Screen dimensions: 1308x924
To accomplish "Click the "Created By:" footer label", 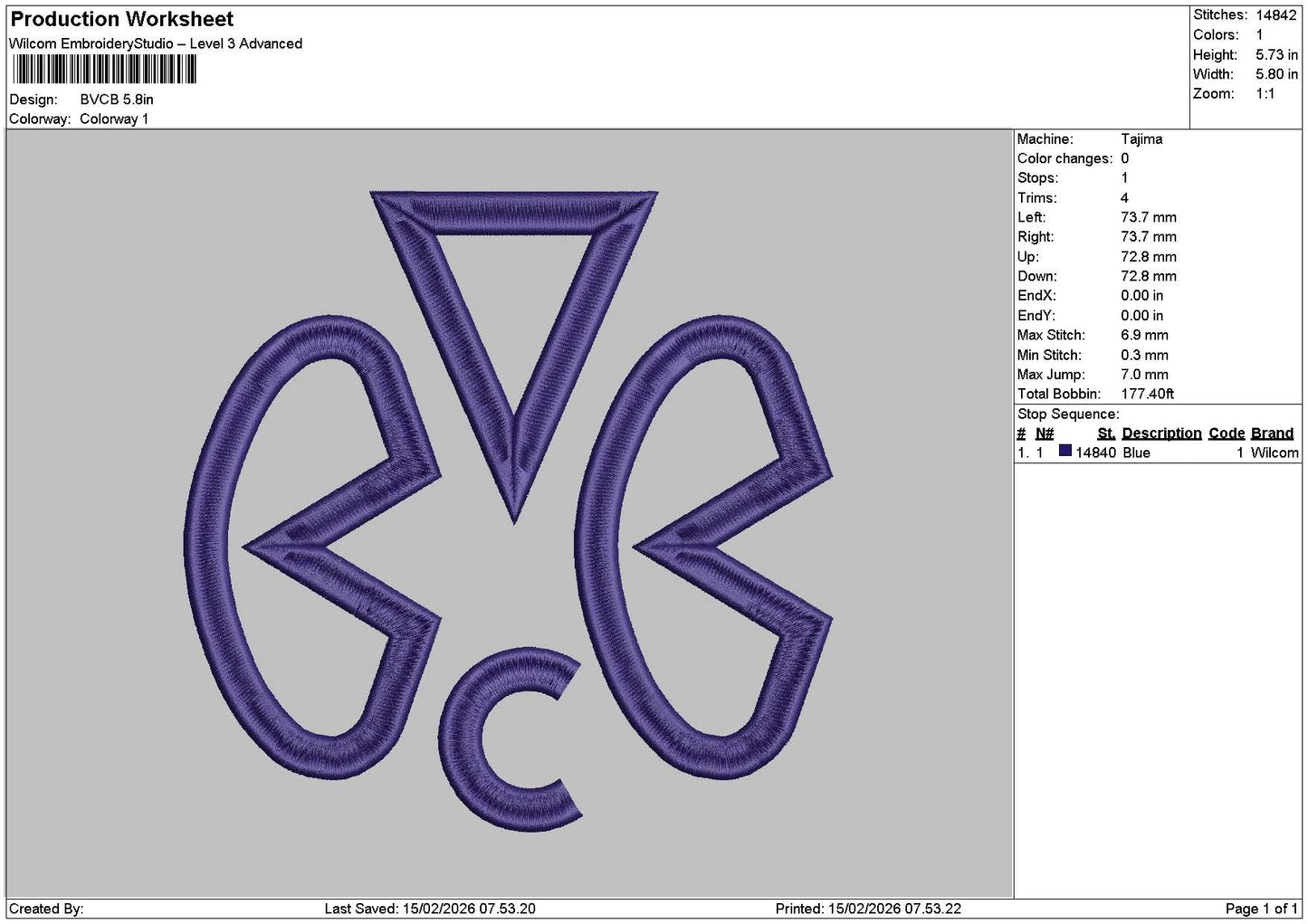I will [46, 909].
